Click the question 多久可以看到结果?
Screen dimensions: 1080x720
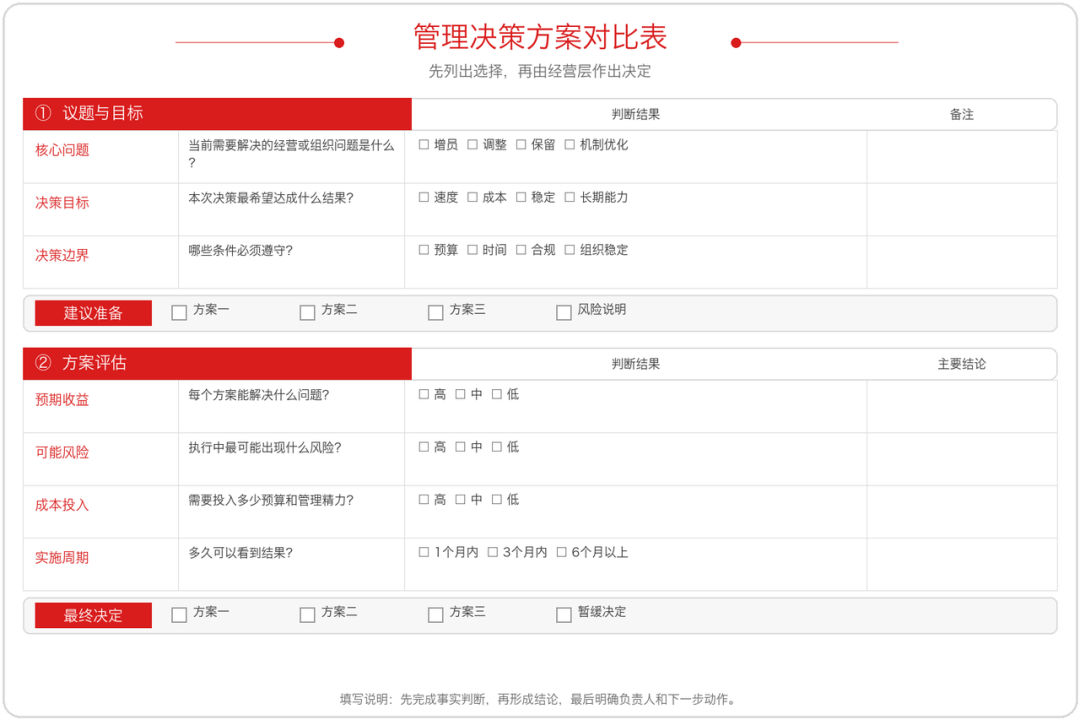point(240,553)
